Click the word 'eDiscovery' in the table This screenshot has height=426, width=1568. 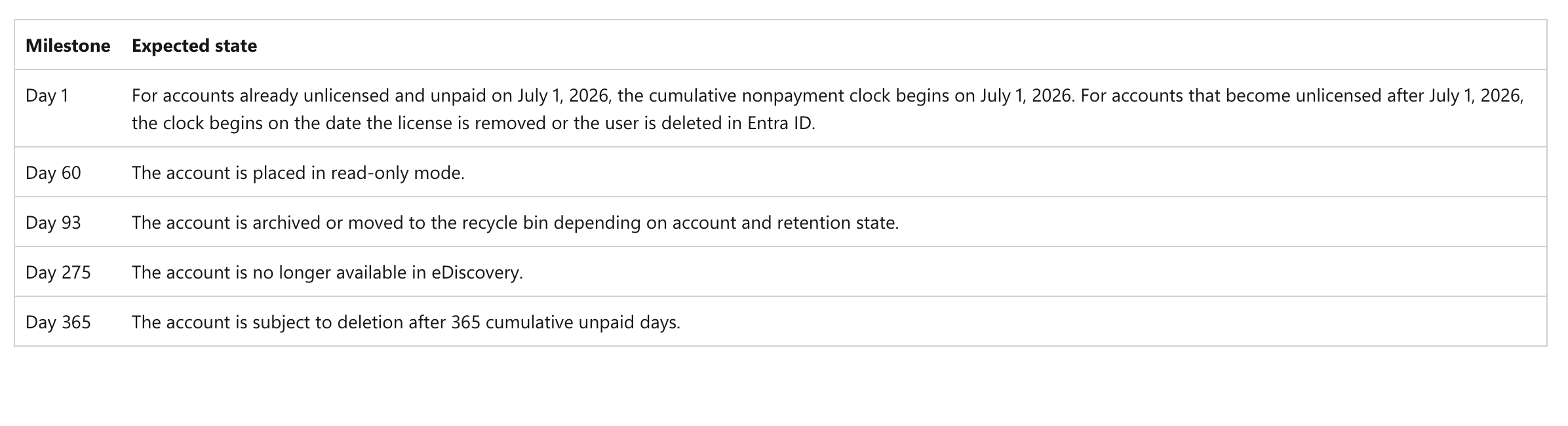(475, 273)
